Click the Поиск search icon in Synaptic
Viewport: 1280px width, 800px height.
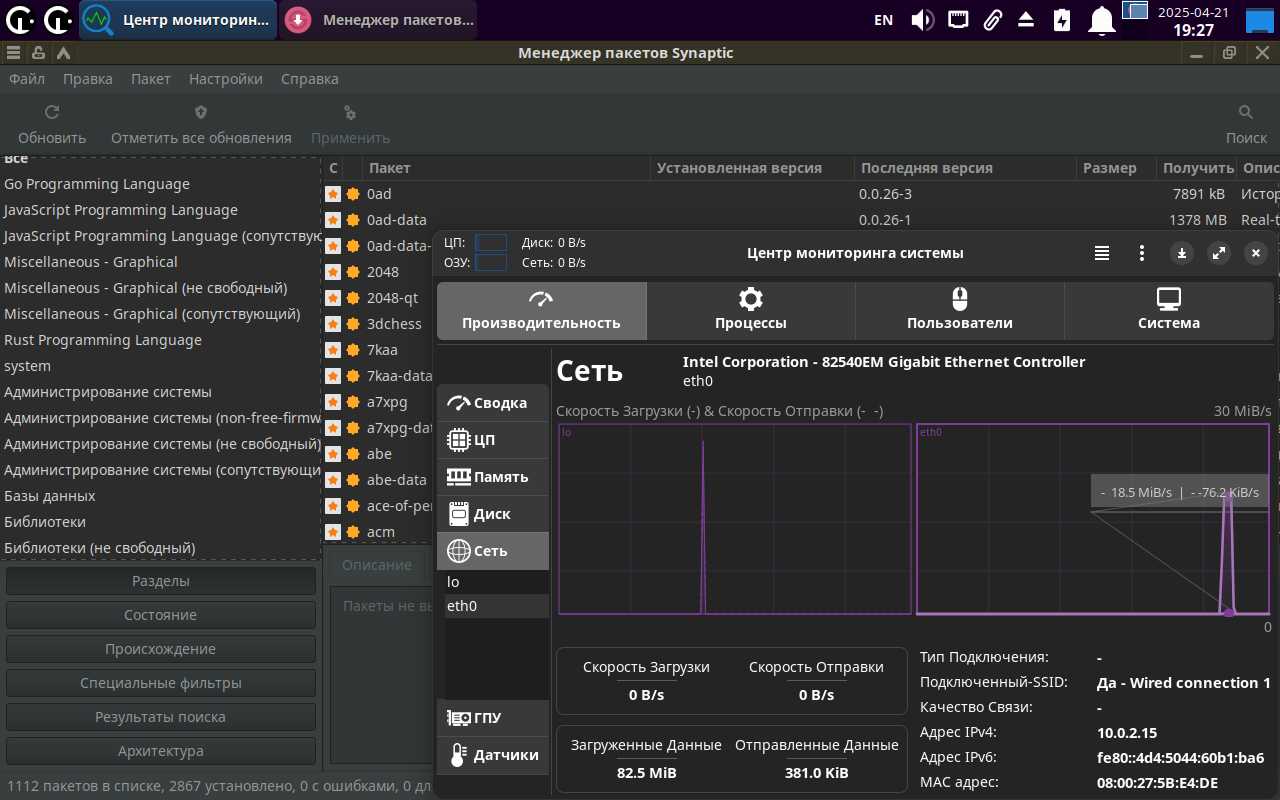1246,113
